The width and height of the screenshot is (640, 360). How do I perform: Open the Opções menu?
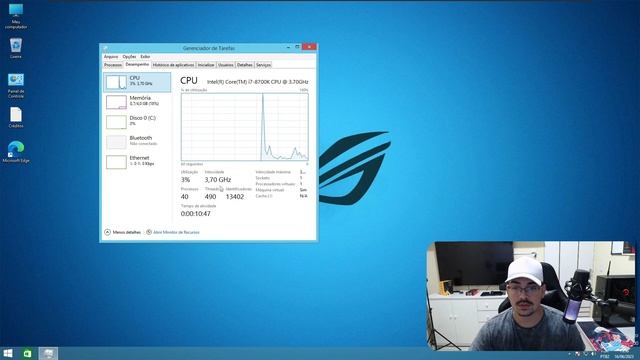tap(129, 57)
